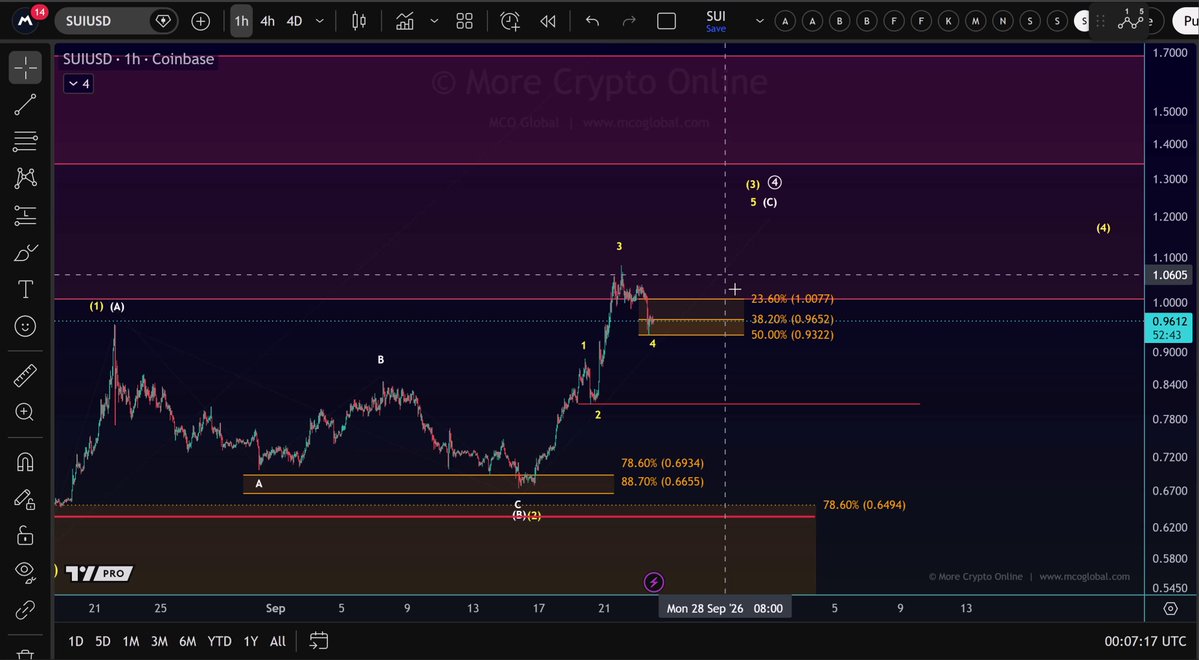Select the text annotation tool
Viewport: 1199px width, 660px height.
click(25, 289)
